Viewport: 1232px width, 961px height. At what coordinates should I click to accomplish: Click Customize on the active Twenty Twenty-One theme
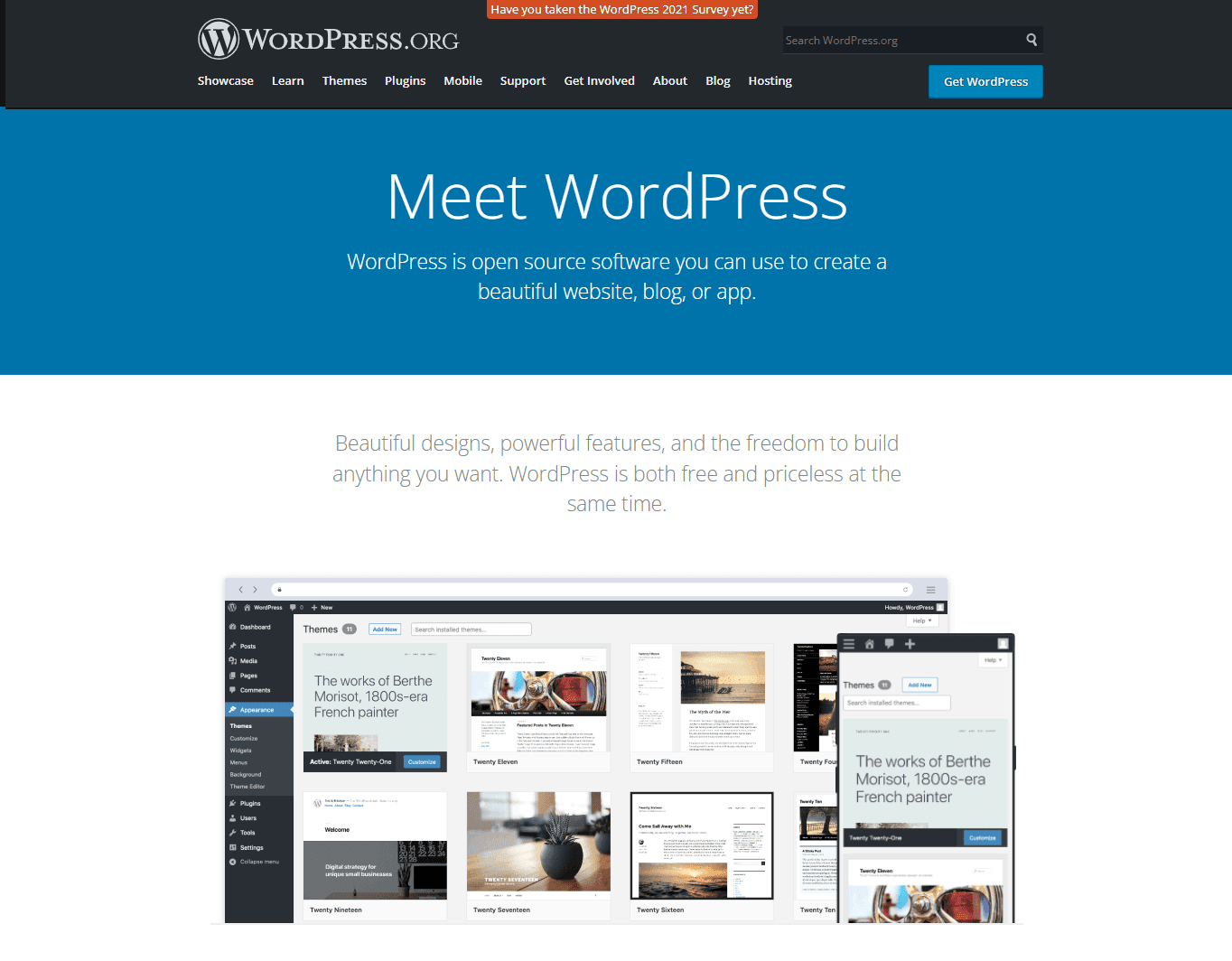(422, 761)
